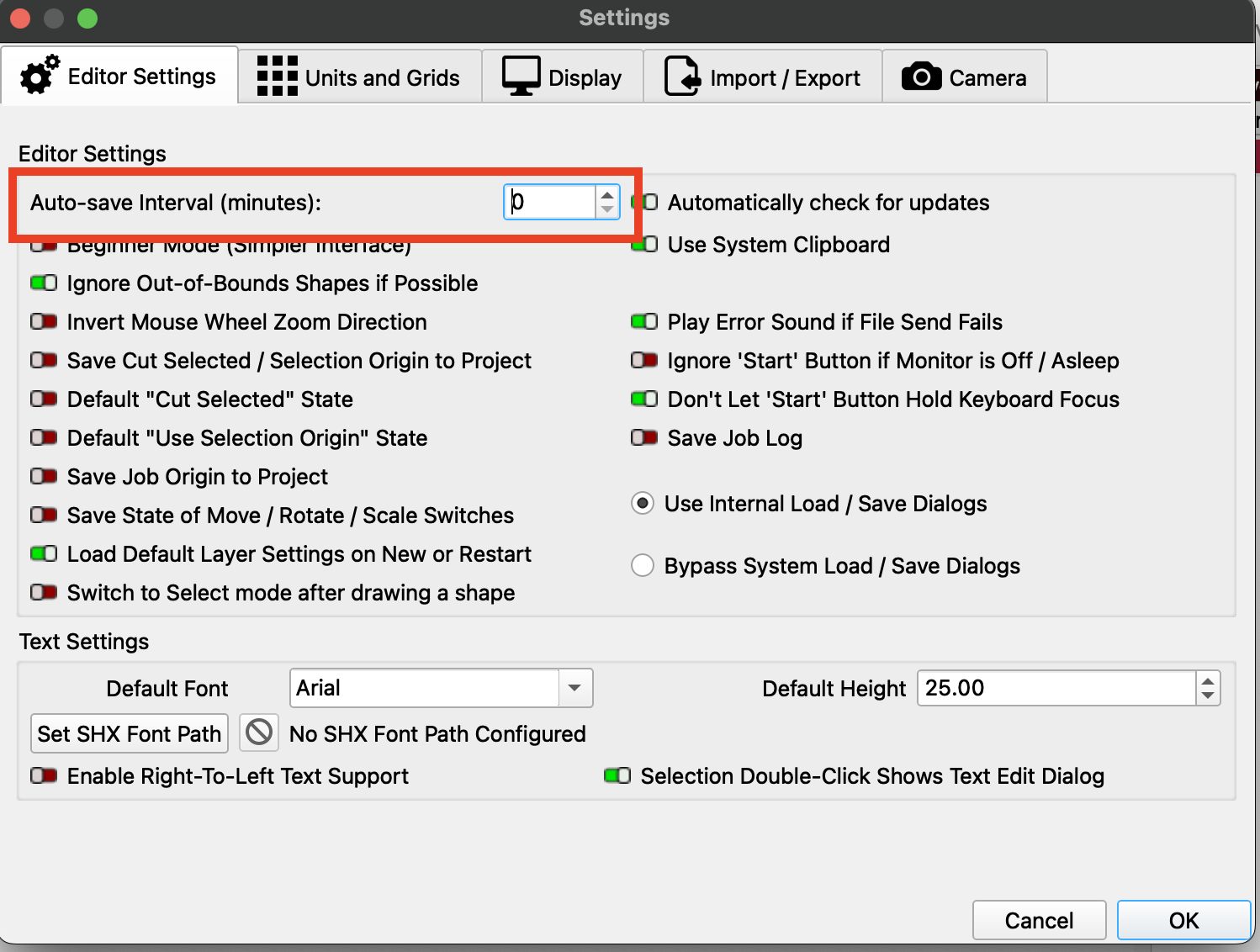Open the Default Font dropdown
1260x952 pixels.
(574, 688)
